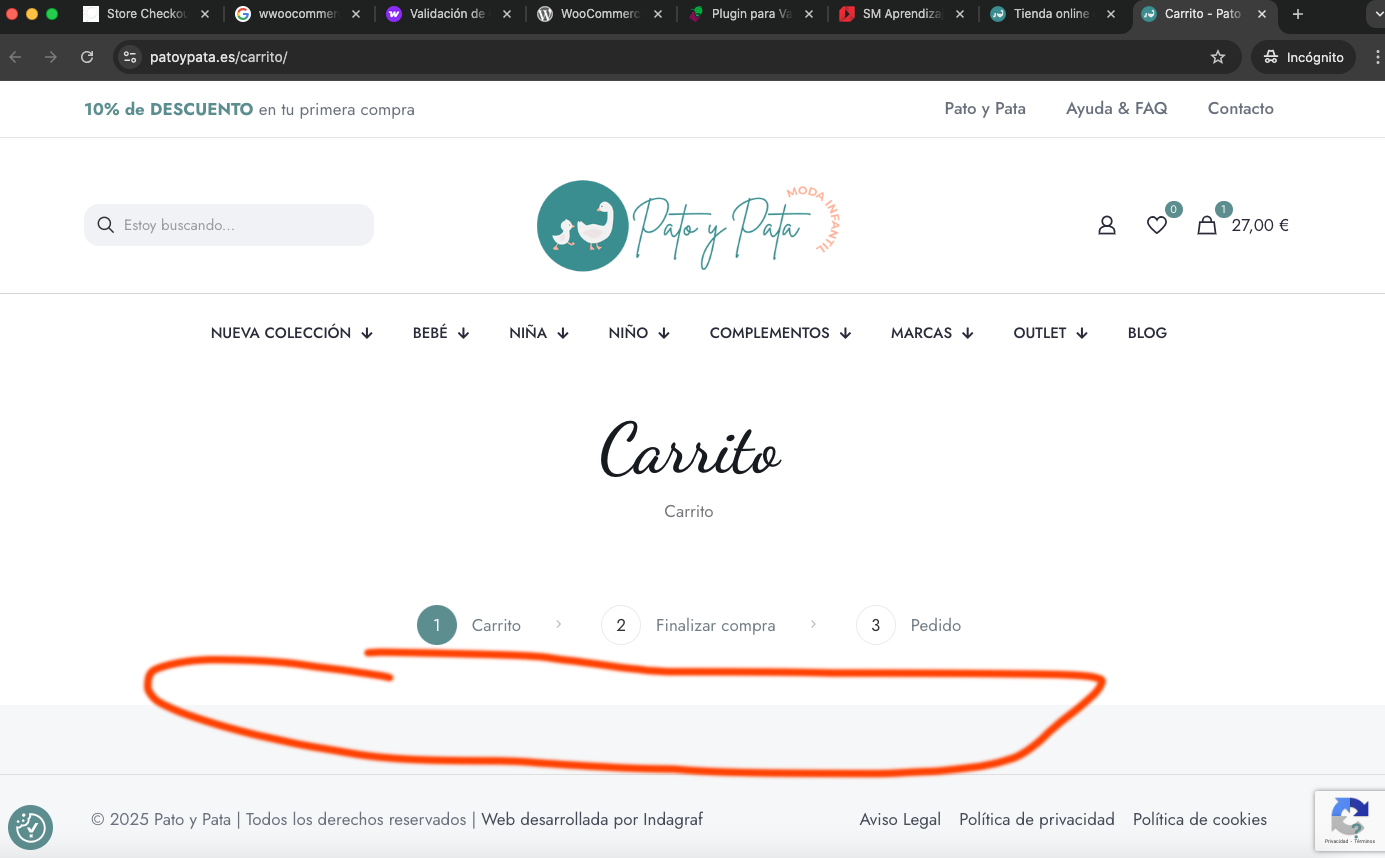
Task: Open the Ayuda & FAQ link
Action: pos(1116,108)
